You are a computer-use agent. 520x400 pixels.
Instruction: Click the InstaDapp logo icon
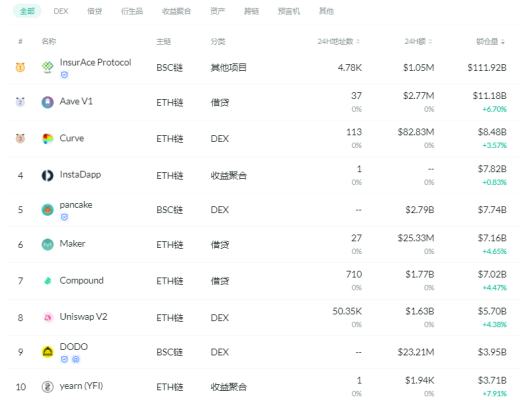pyautogui.click(x=48, y=175)
